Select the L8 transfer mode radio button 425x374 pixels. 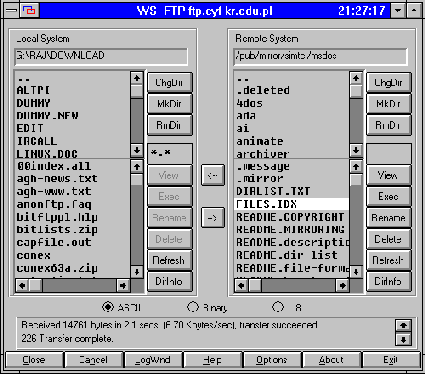pos(278,307)
